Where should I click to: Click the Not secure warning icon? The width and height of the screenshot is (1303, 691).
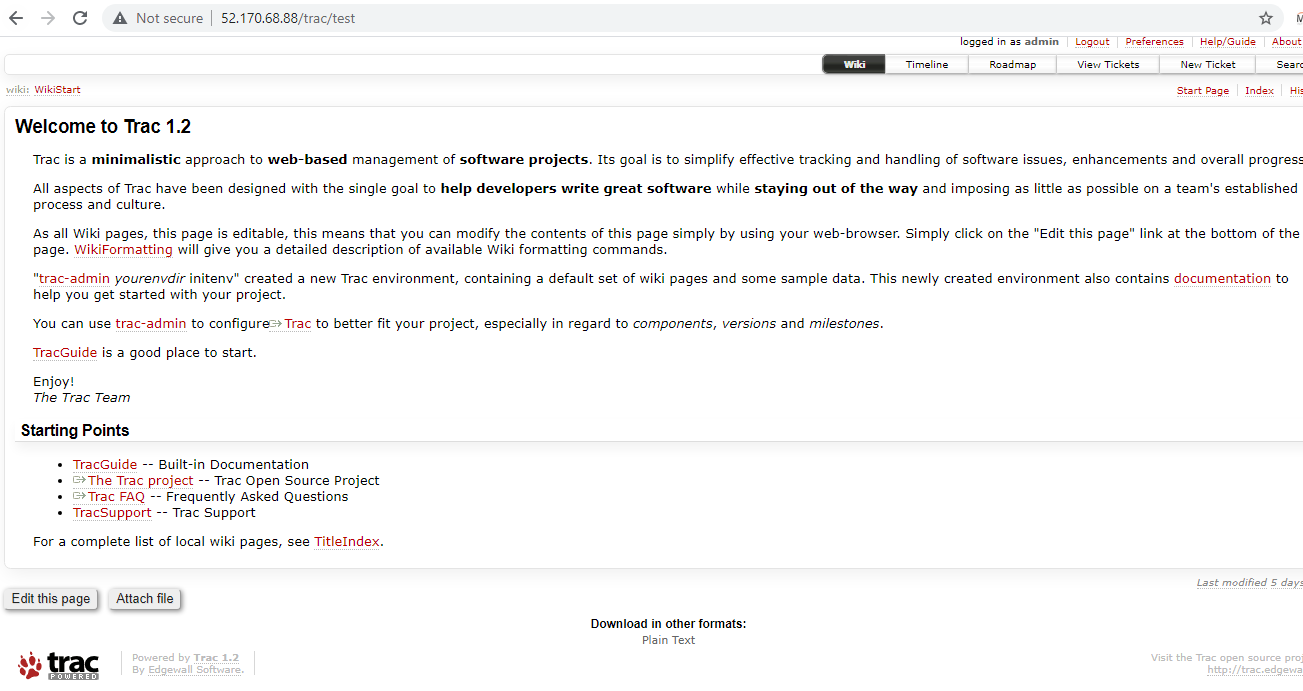pos(120,18)
